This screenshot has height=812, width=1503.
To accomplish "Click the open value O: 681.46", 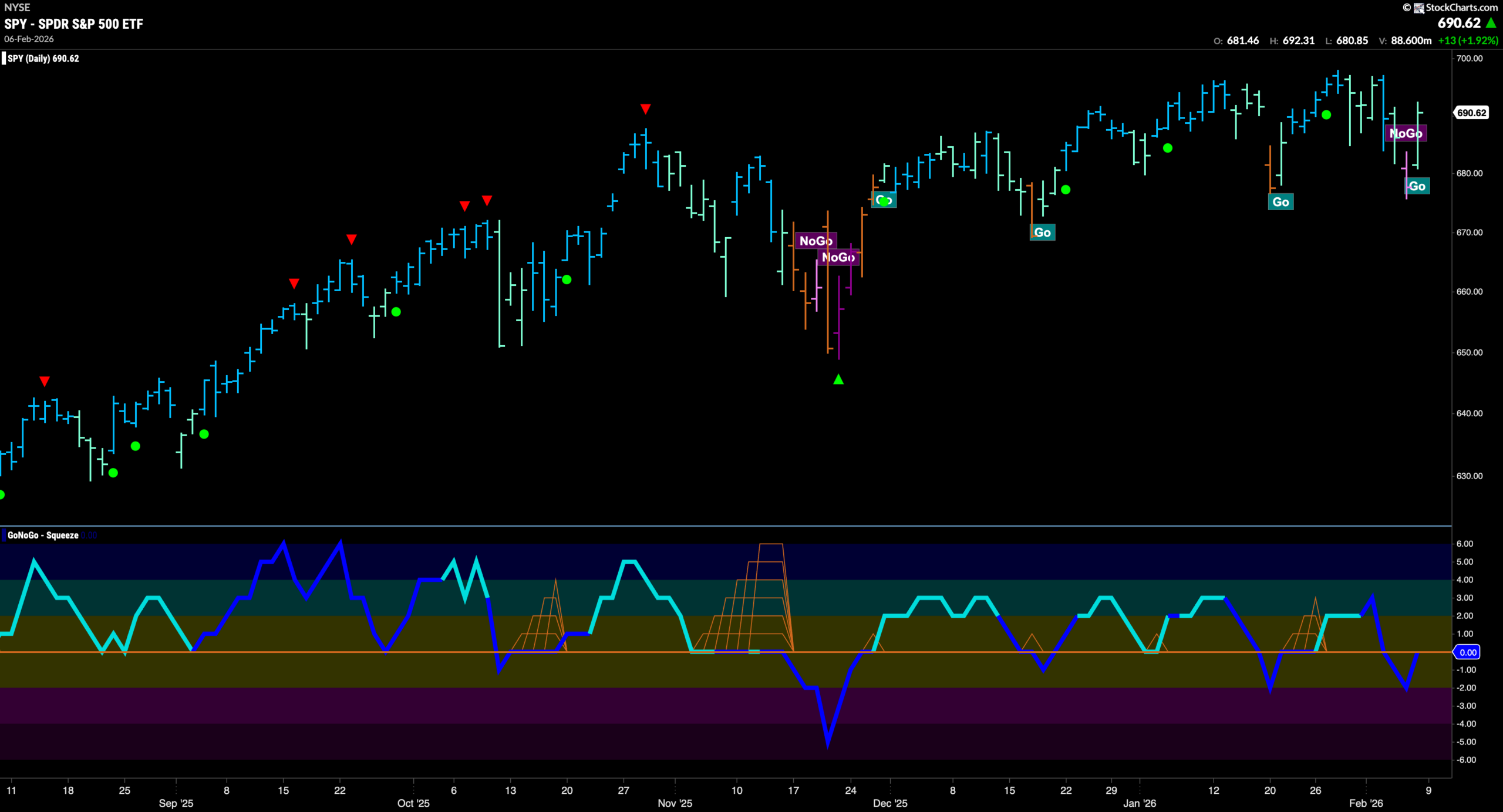I will coord(1236,41).
